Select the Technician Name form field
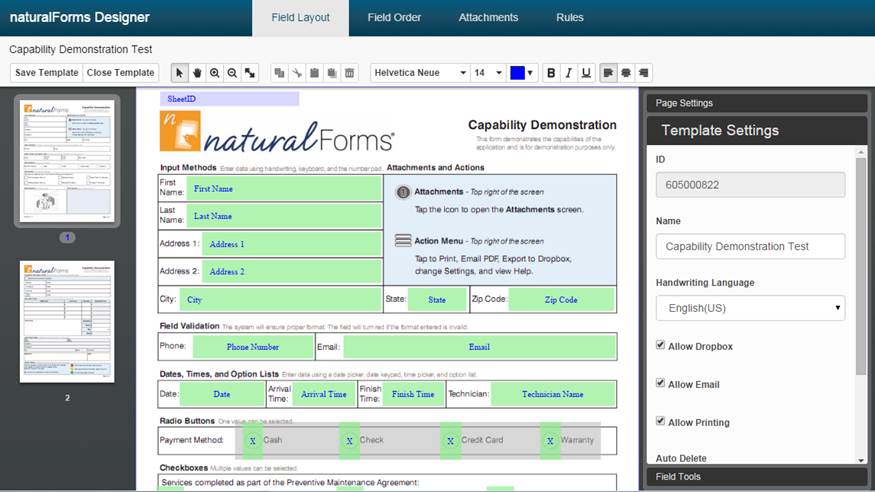 pyautogui.click(x=552, y=394)
